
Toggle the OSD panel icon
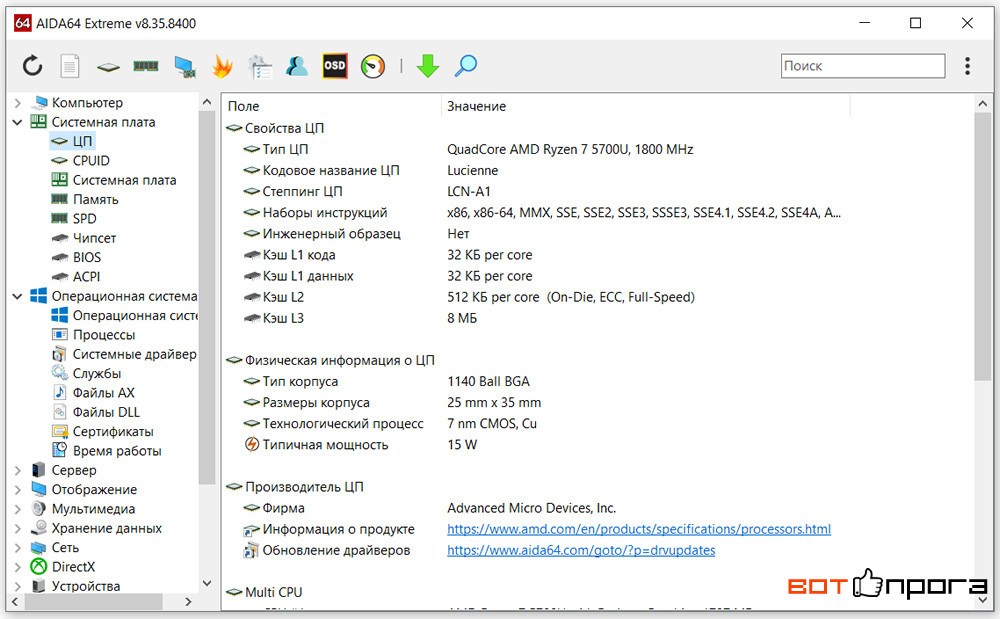(335, 66)
